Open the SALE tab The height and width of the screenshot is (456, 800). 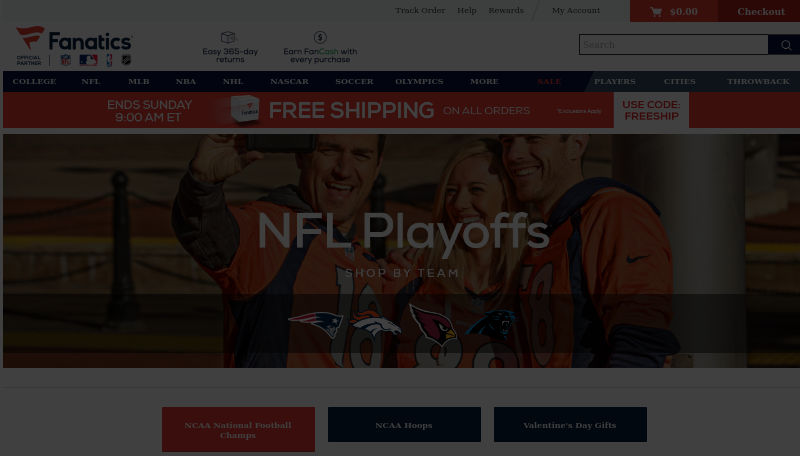click(x=549, y=82)
